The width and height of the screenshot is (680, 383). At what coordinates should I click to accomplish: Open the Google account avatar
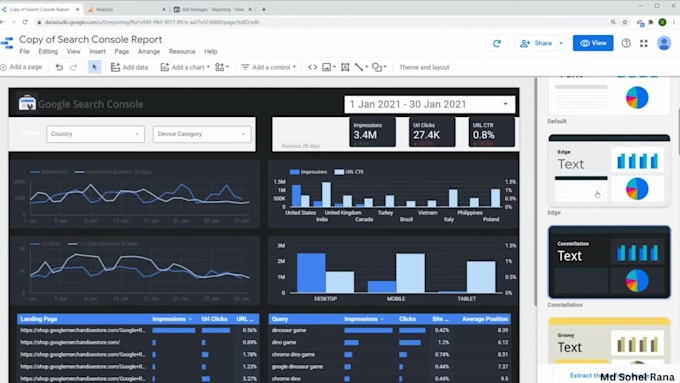tap(664, 43)
